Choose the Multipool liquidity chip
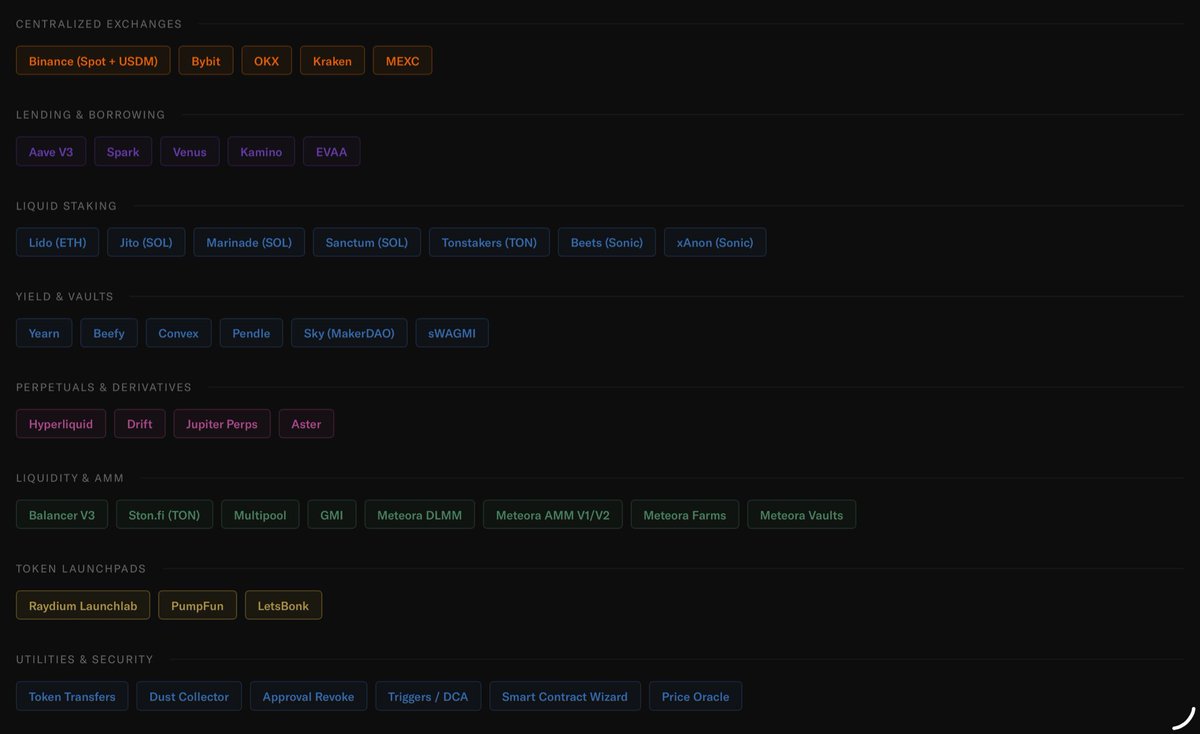This screenshot has width=1200, height=734. click(x=260, y=515)
